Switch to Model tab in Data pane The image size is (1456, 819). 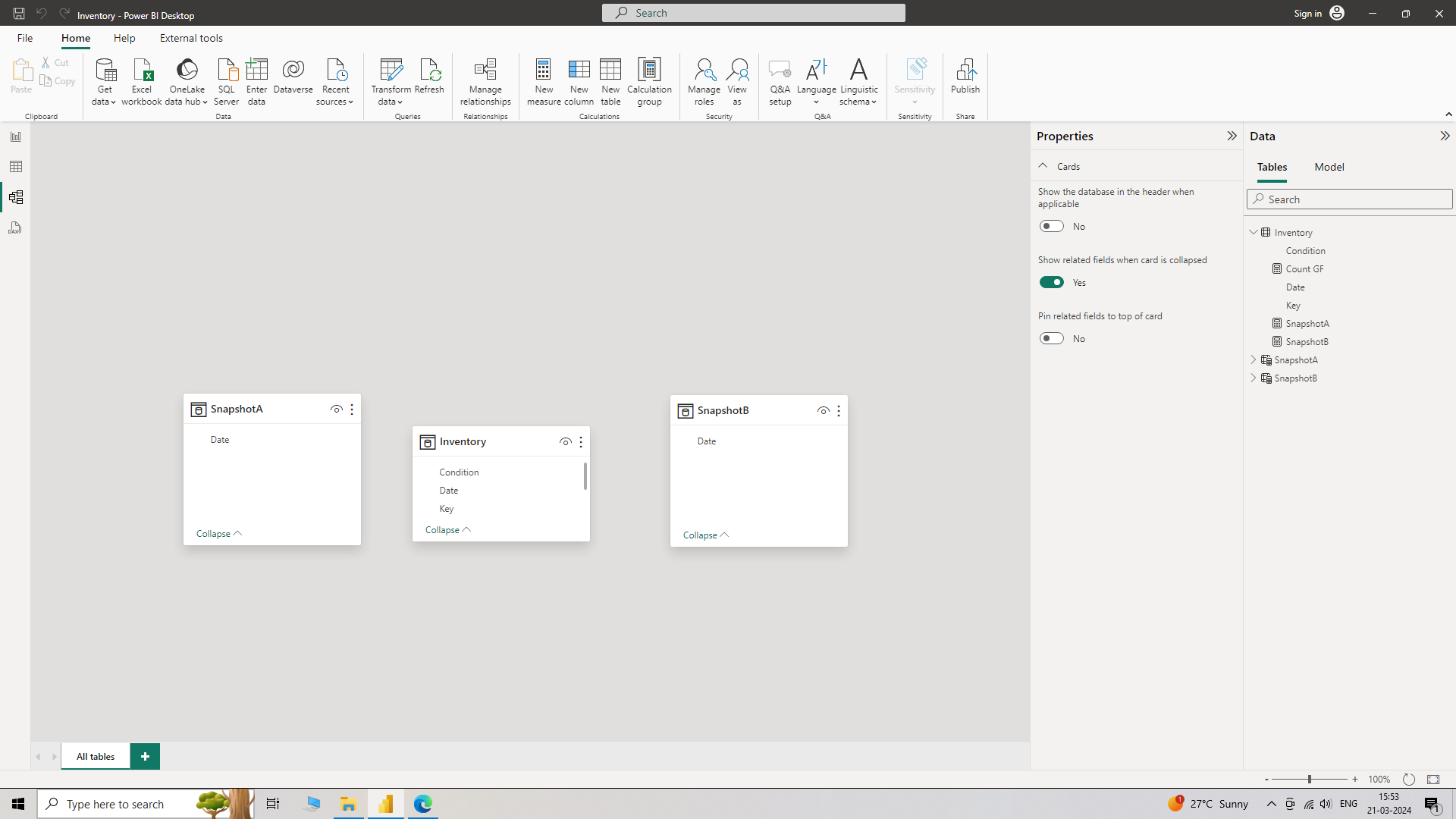(1329, 167)
